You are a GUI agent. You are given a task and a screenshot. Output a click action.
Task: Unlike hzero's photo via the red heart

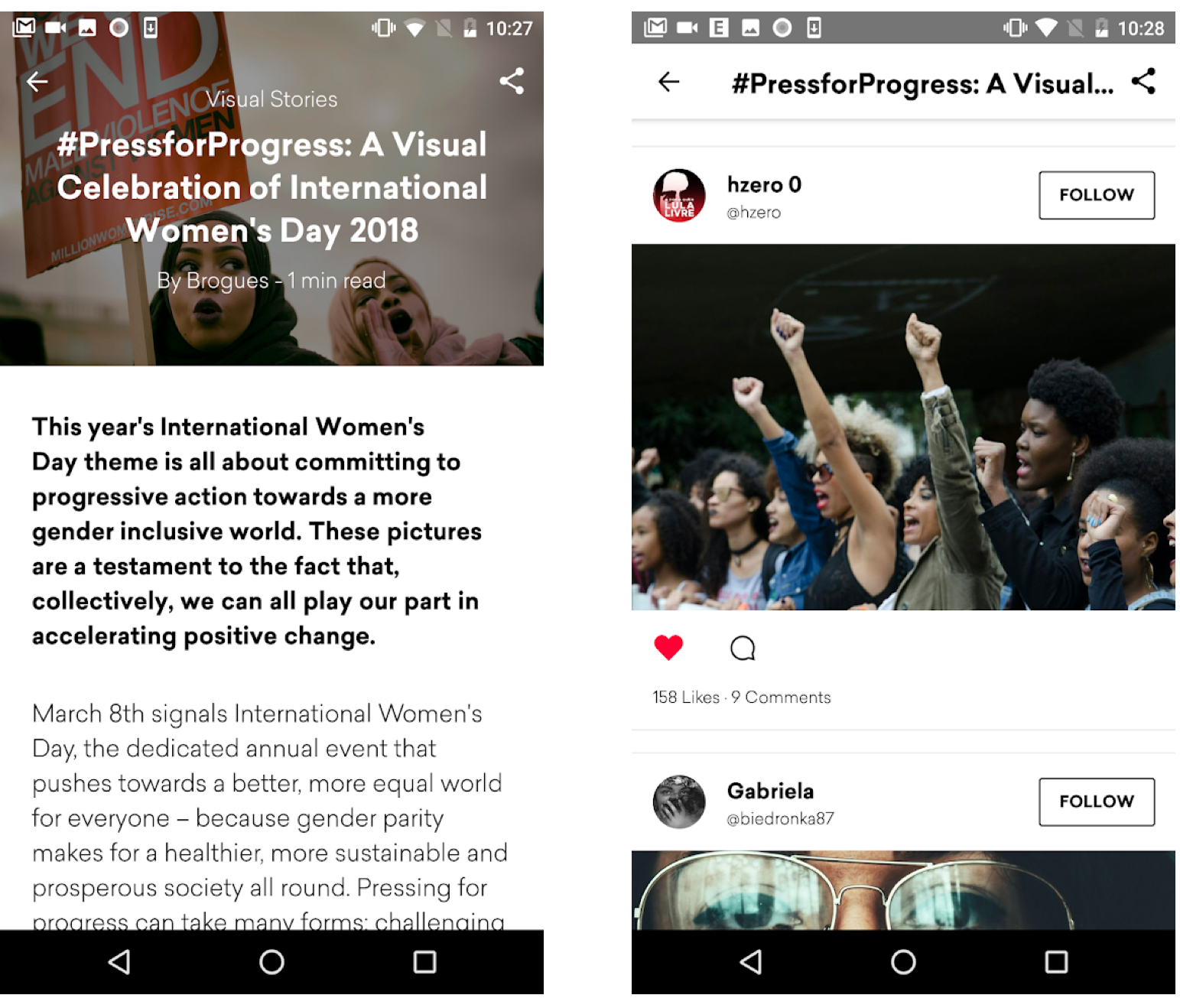click(x=668, y=648)
